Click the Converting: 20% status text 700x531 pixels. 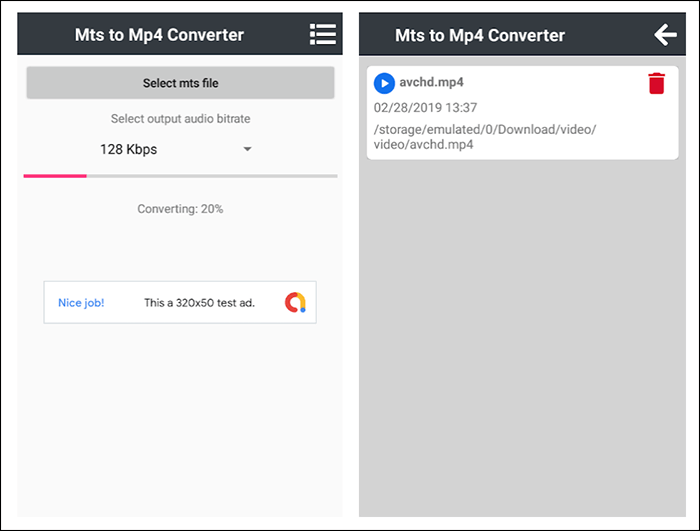click(180, 209)
